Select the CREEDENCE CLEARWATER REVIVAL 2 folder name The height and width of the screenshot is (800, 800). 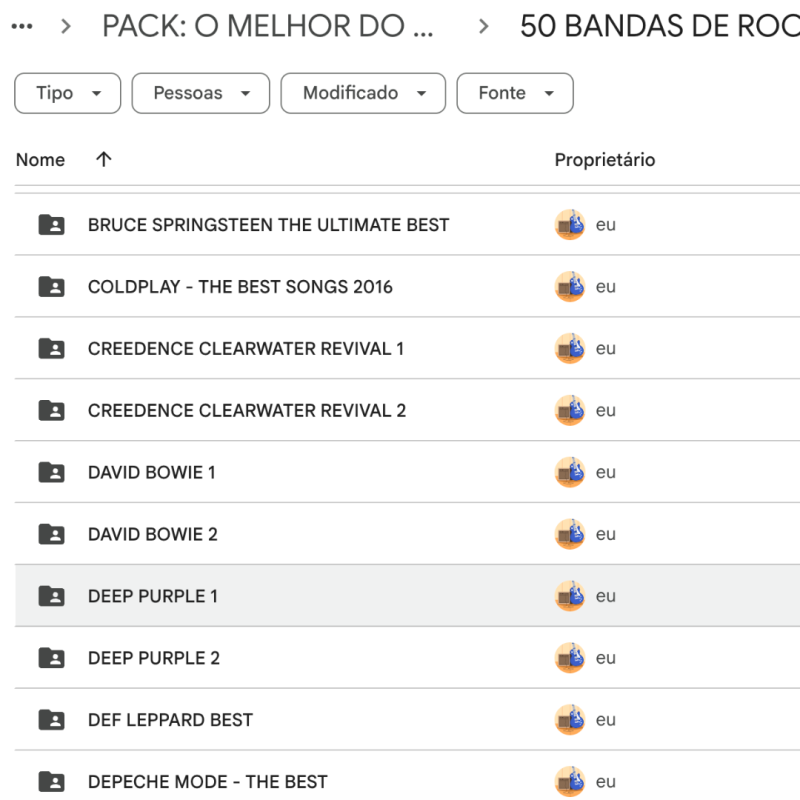[x=246, y=411]
